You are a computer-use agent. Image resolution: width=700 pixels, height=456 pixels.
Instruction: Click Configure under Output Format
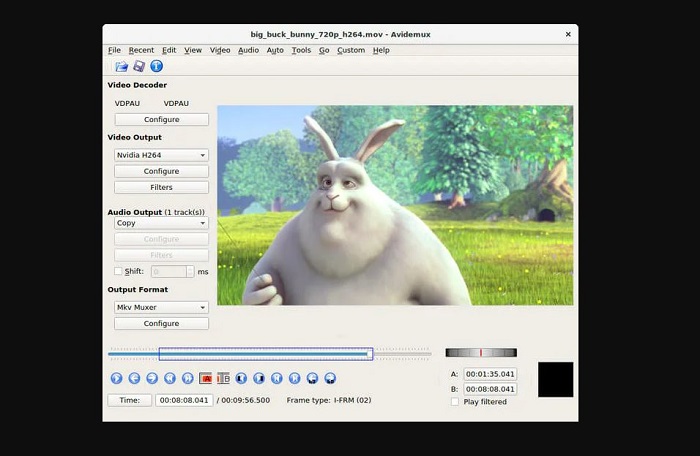pyautogui.click(x=161, y=323)
